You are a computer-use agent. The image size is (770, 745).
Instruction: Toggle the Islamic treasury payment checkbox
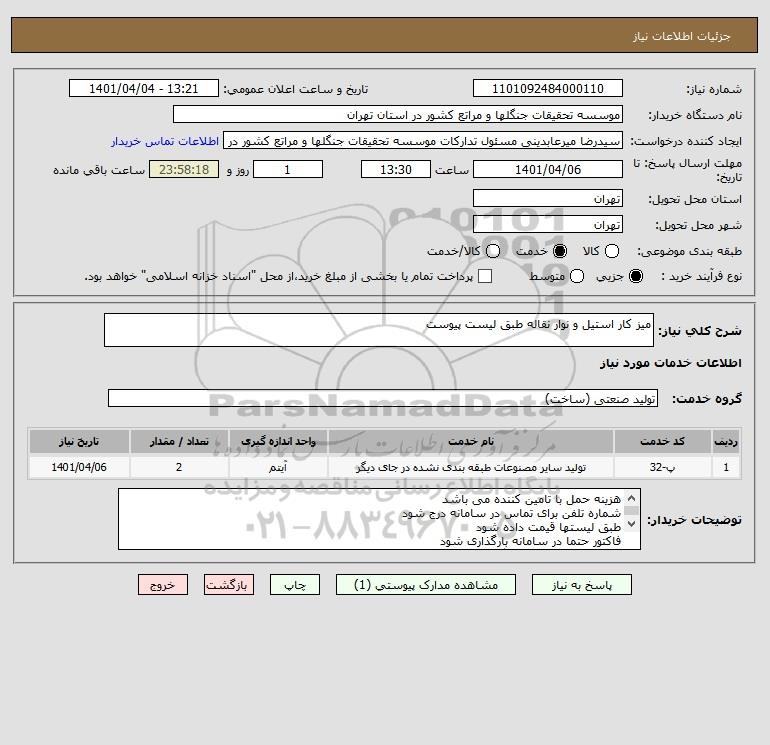(485, 276)
